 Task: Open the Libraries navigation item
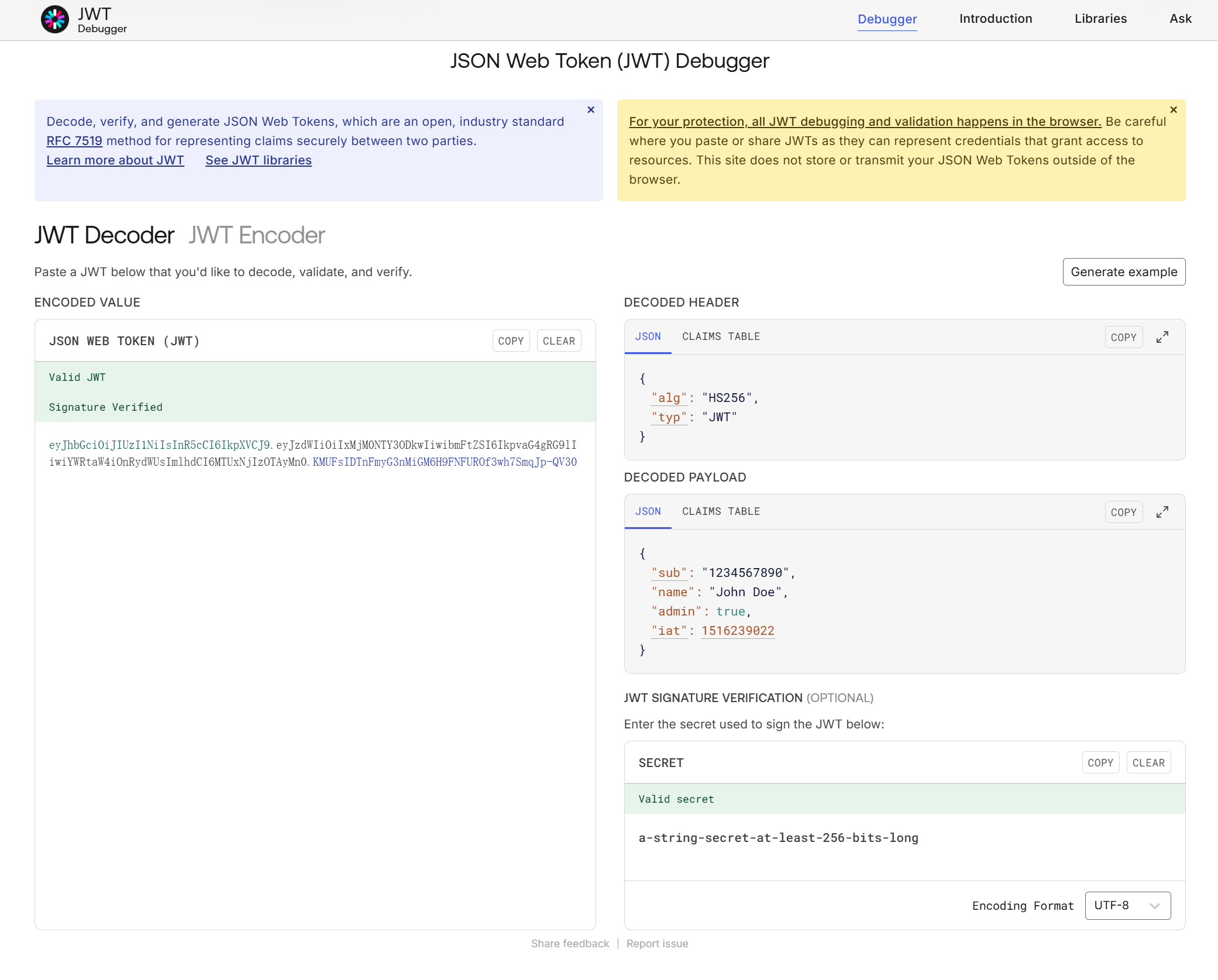tap(1100, 19)
